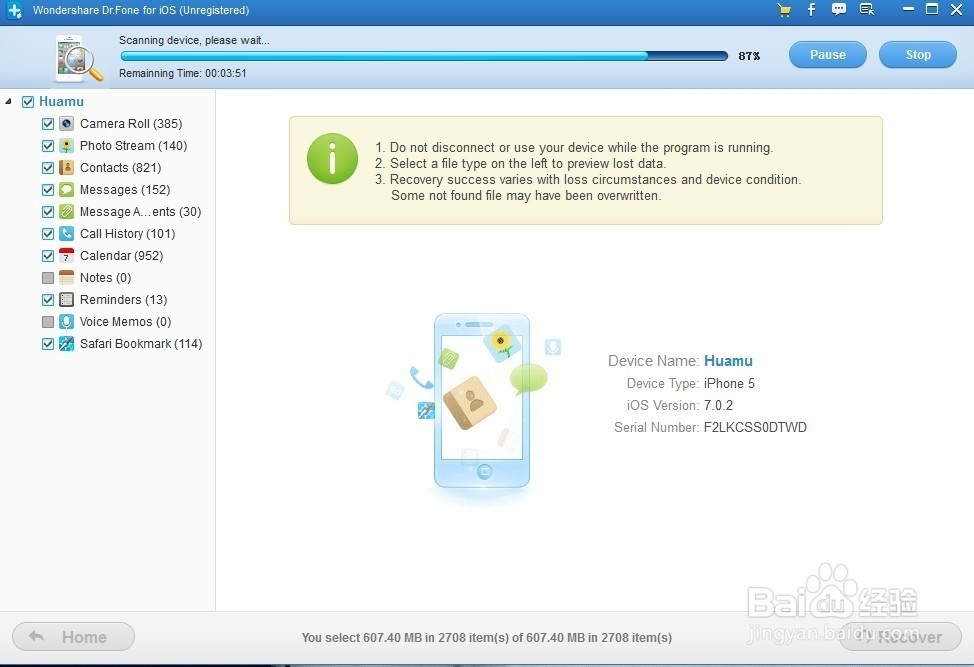
Task: Click the Camera Roll icon
Action: point(66,124)
